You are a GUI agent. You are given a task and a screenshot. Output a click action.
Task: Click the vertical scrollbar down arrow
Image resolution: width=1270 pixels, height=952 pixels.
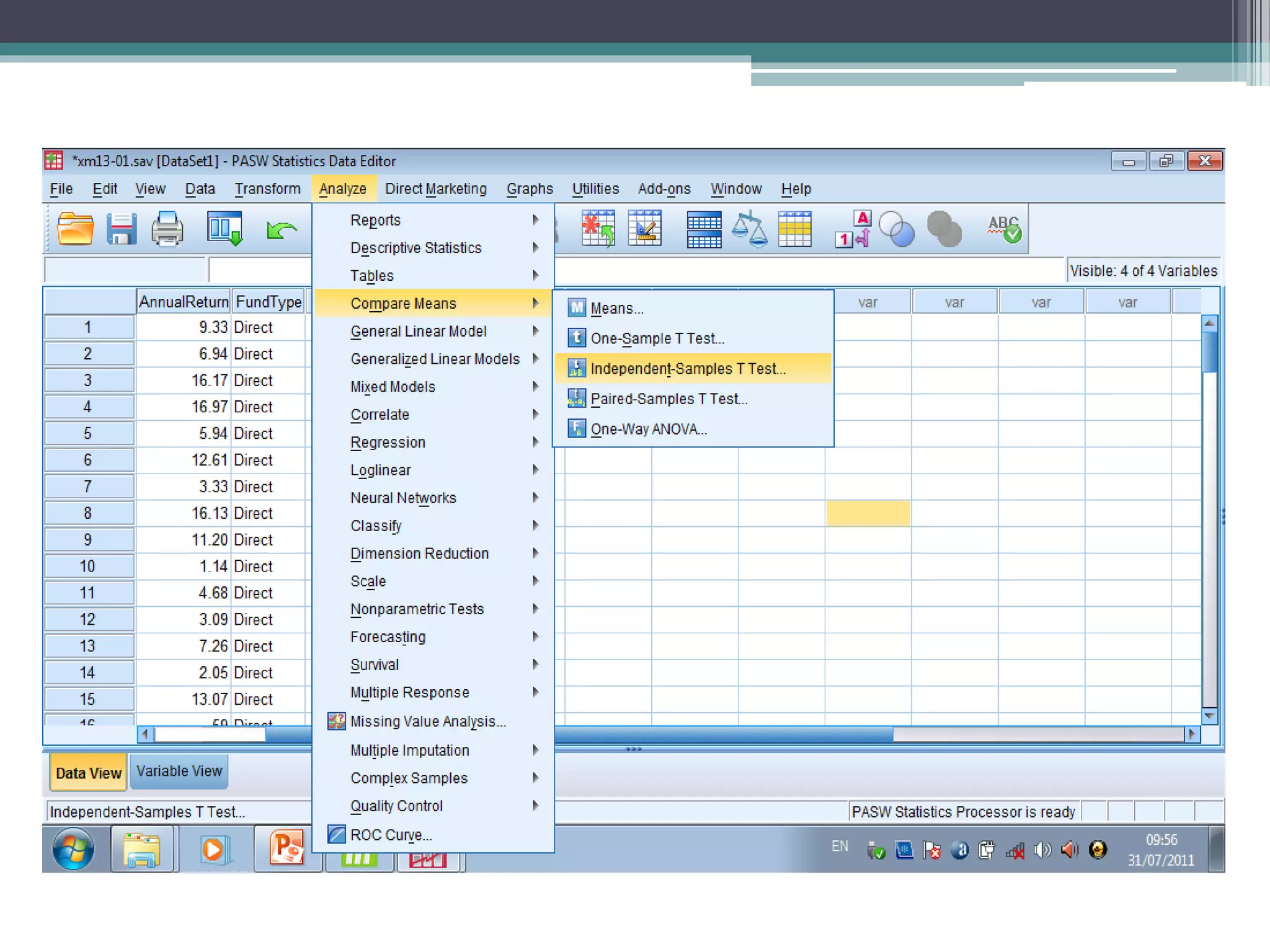point(1209,716)
